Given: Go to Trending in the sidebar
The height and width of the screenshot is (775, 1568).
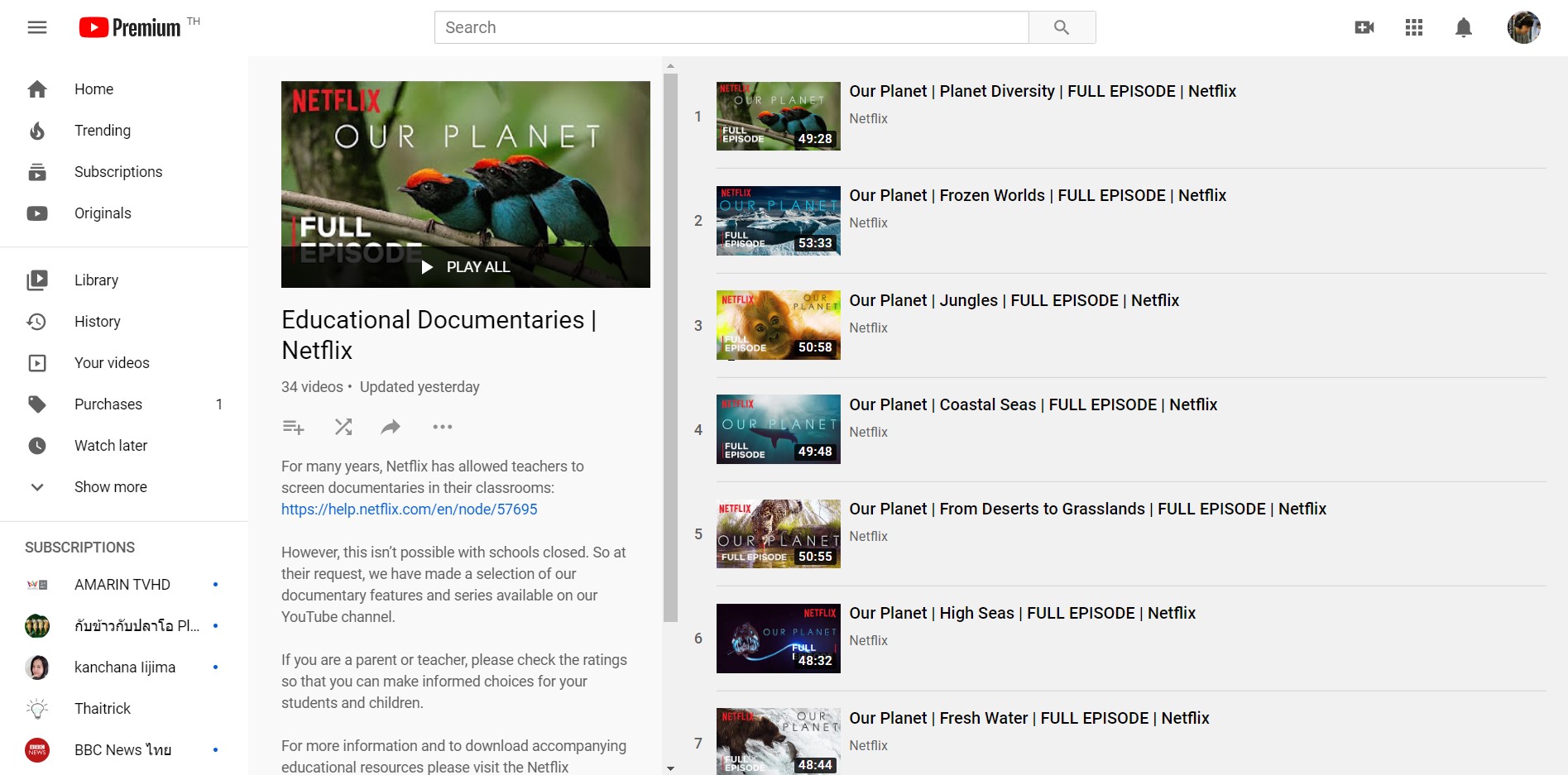Looking at the screenshot, I should 102,131.
